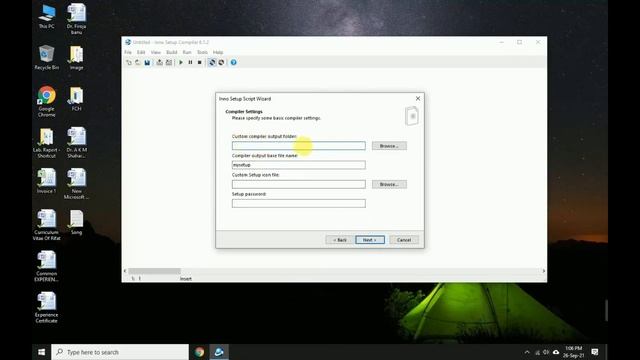
Task: Click the Custom Setup icon file field
Action: point(298,184)
